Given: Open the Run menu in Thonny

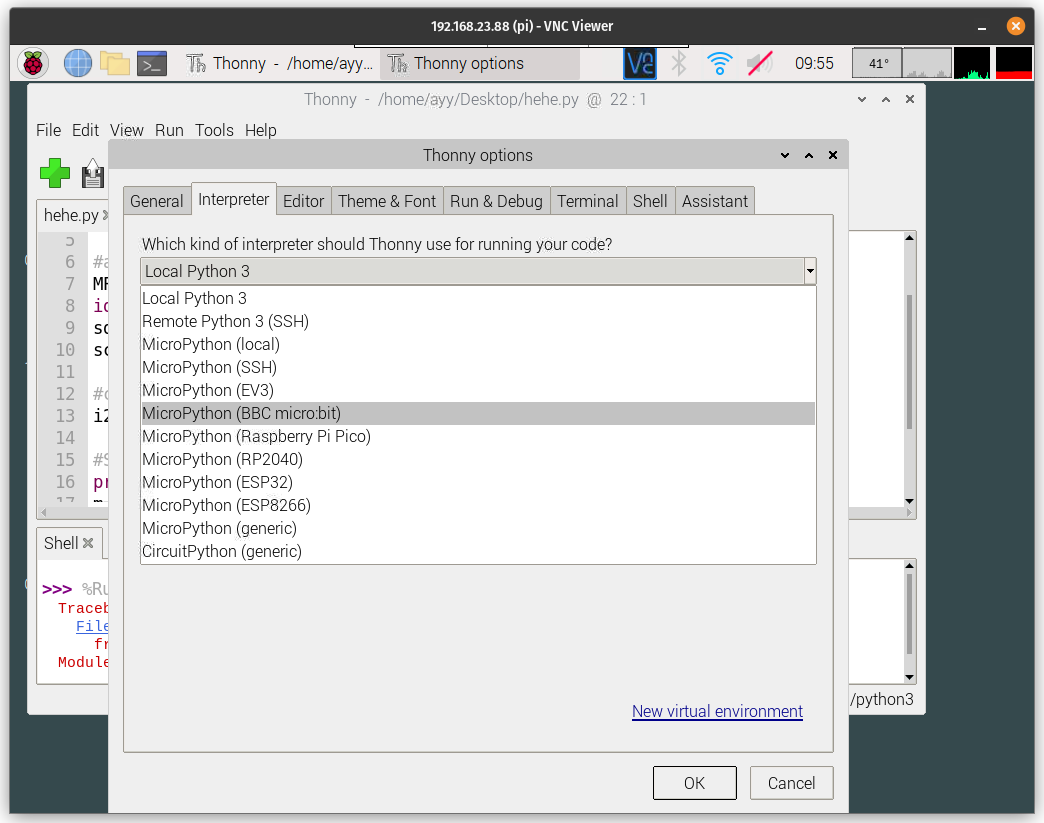Looking at the screenshot, I should pos(169,131).
